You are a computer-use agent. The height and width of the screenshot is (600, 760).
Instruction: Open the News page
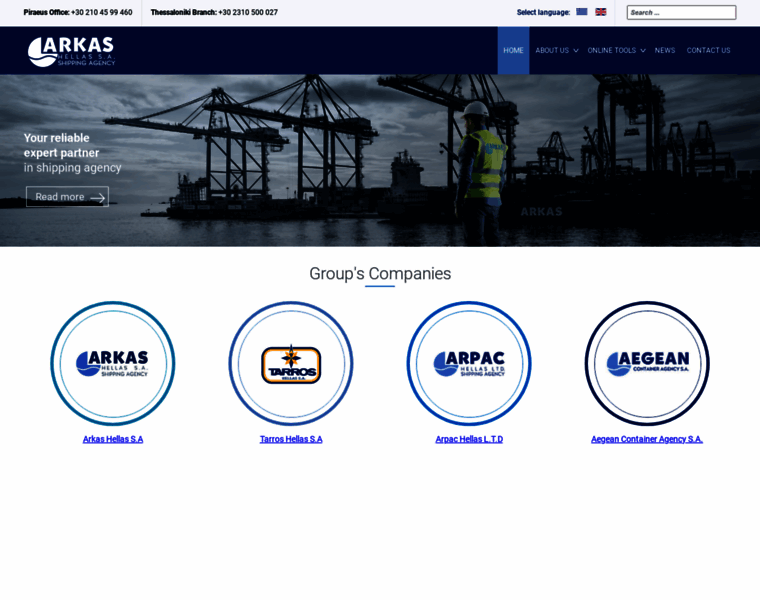coord(665,50)
